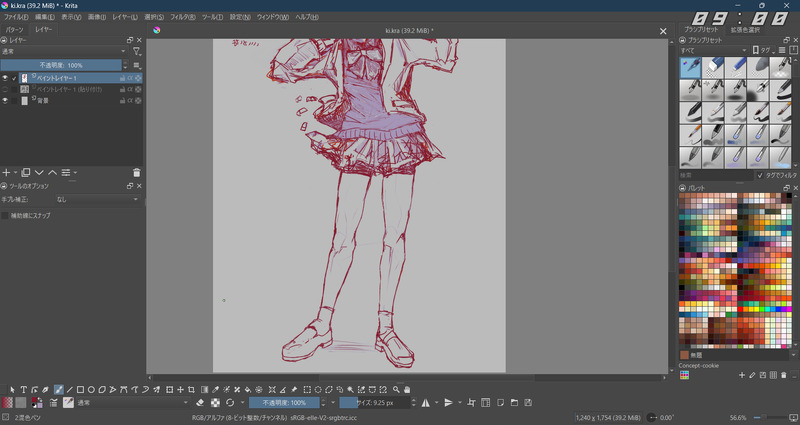The height and width of the screenshot is (425, 800).
Task: Switch to the パターン tab
Action: pyautogui.click(x=15, y=30)
